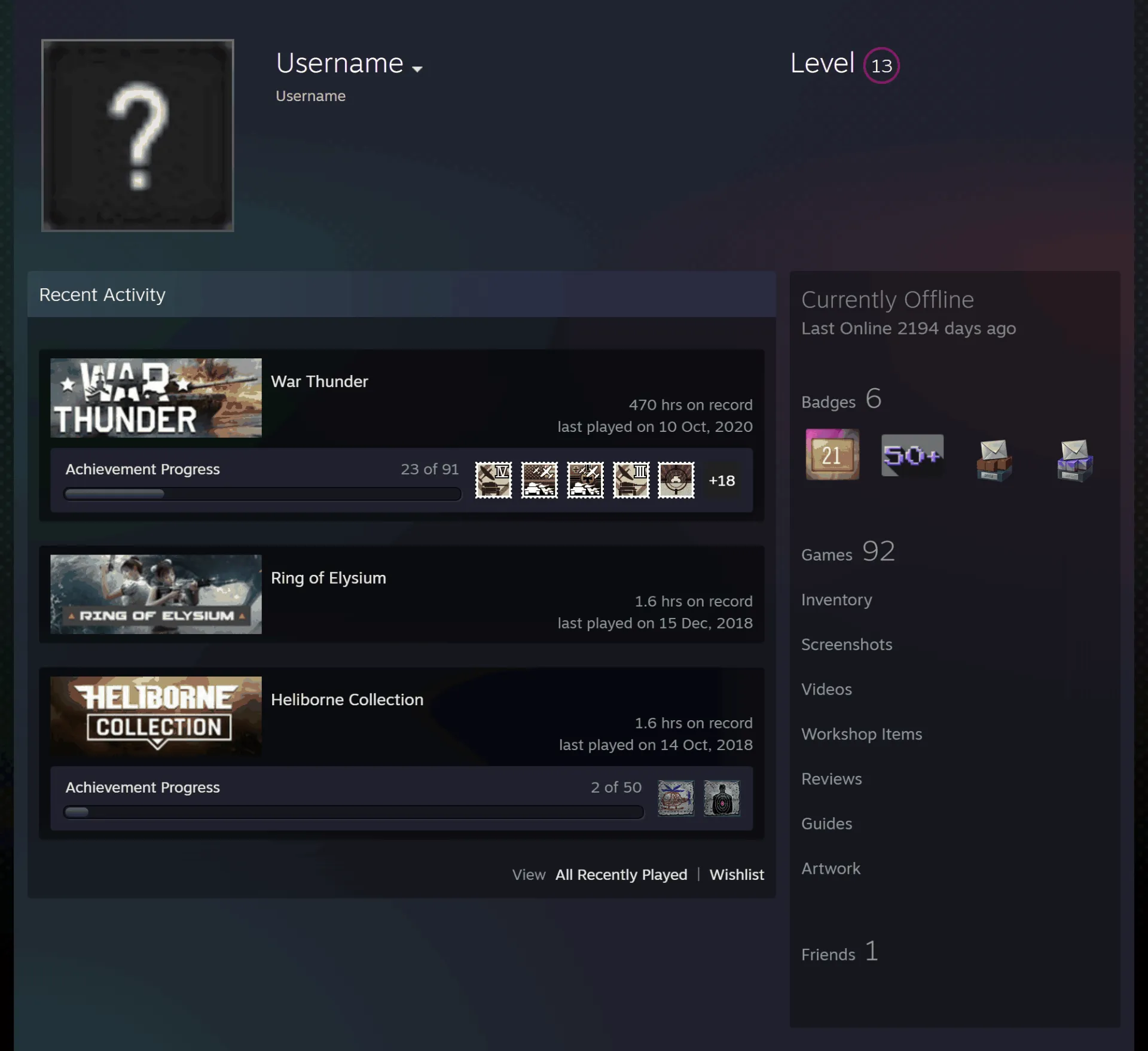Show the +18 more War Thunder achievements
1148x1051 pixels.
[x=722, y=480]
